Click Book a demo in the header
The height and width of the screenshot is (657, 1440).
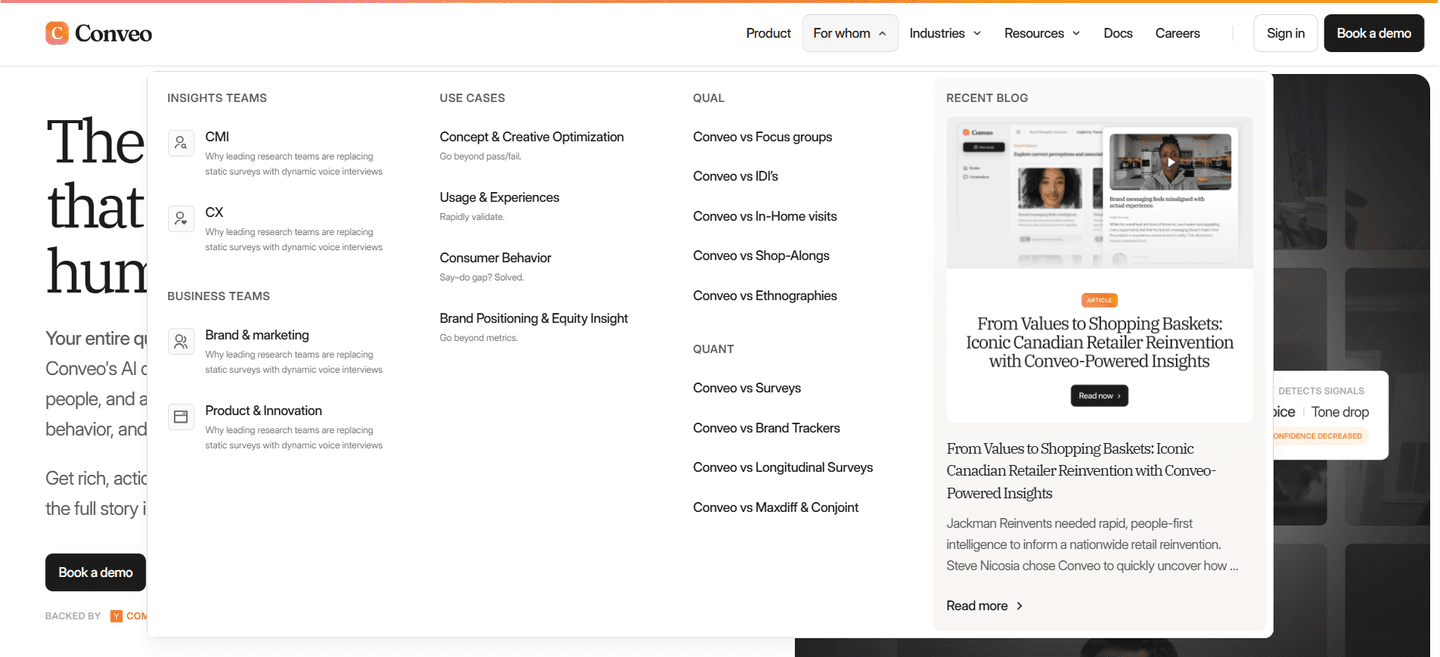tap(1374, 33)
